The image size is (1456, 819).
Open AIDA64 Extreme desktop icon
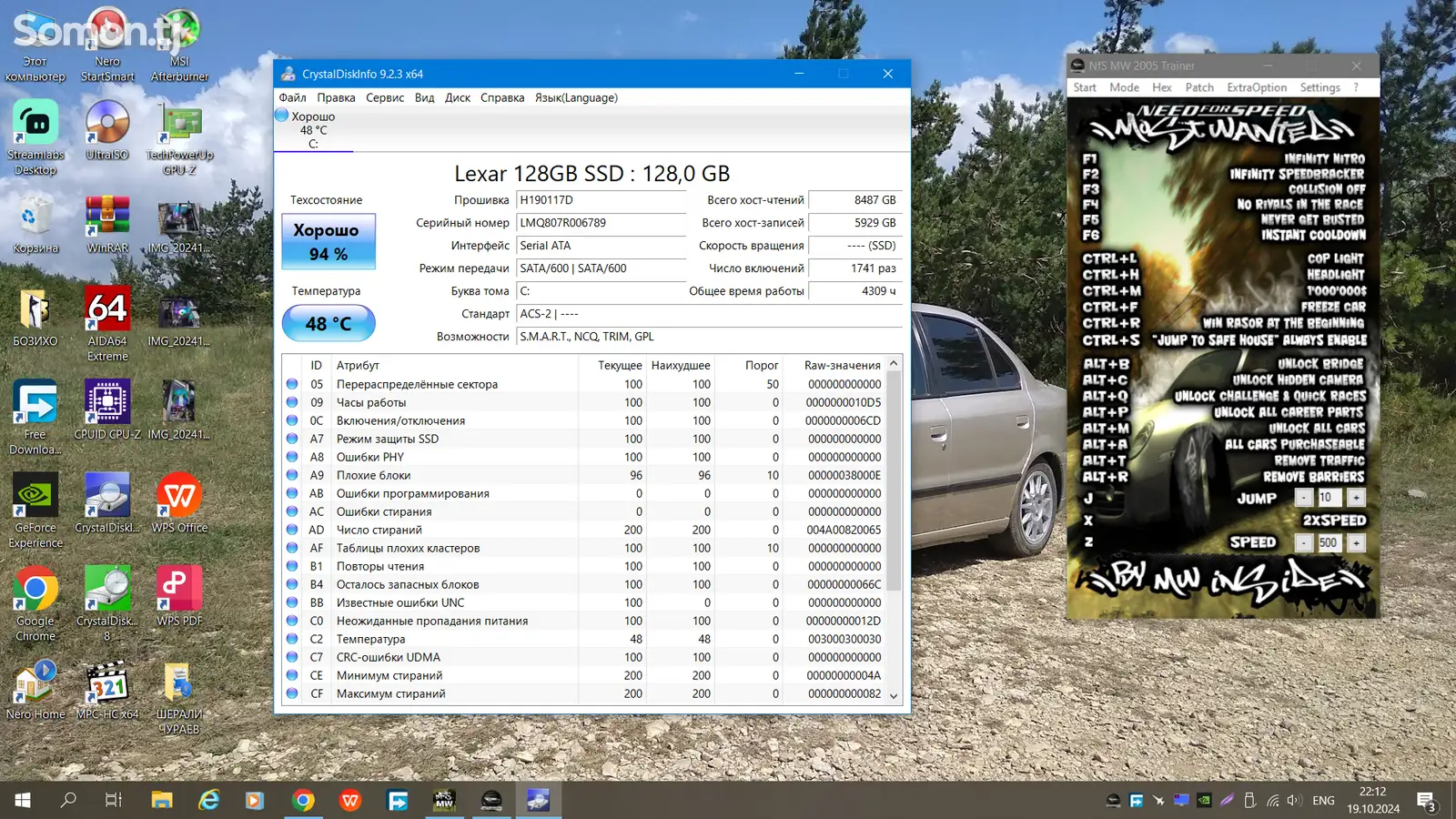(107, 323)
